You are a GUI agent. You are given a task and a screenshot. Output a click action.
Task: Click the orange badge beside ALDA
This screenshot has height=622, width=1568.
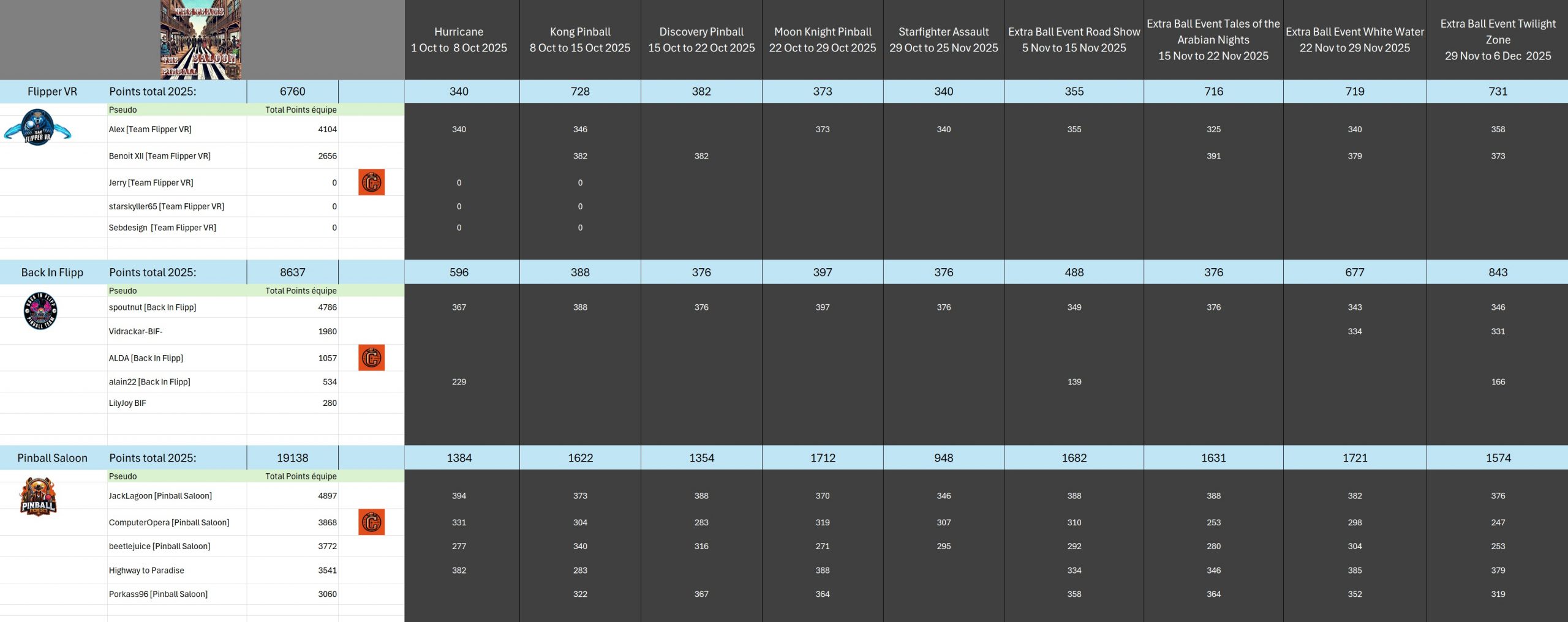point(371,358)
